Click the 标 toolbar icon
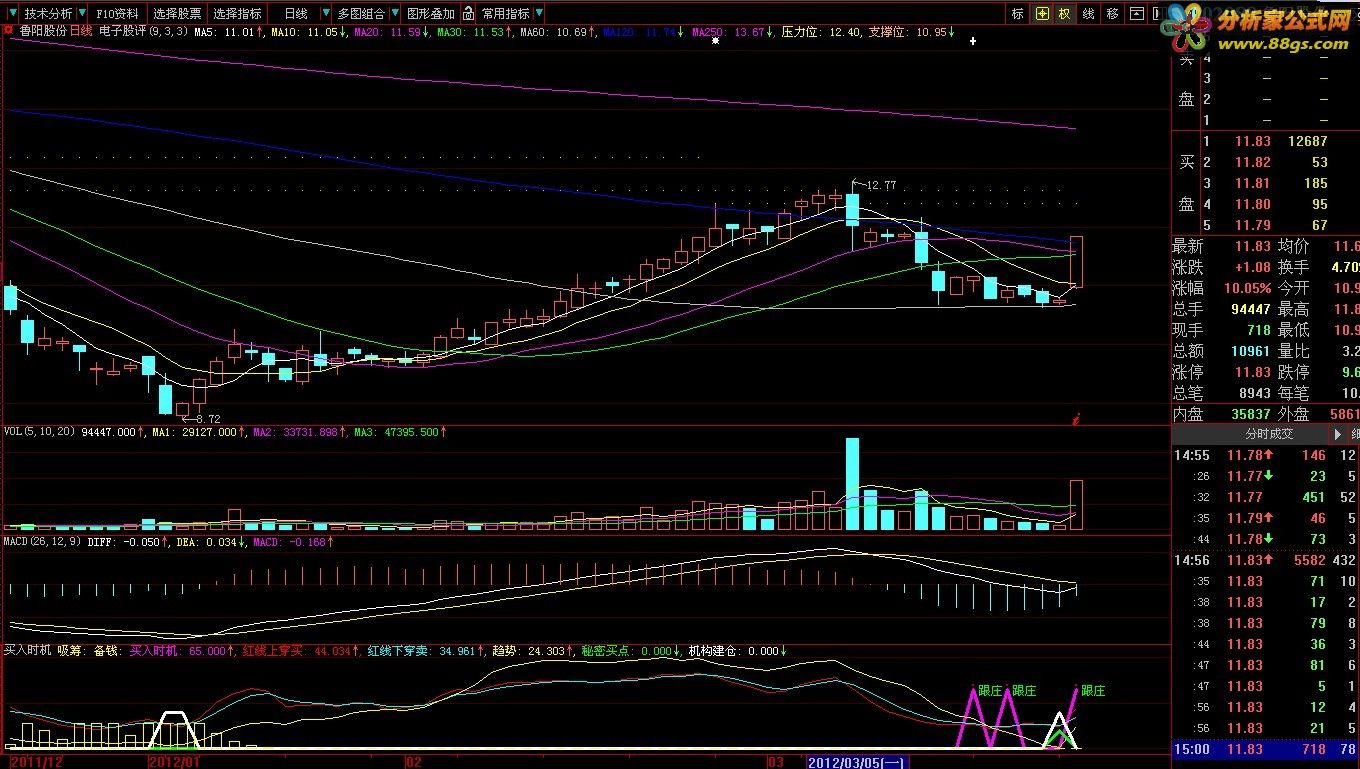 pos(1018,14)
